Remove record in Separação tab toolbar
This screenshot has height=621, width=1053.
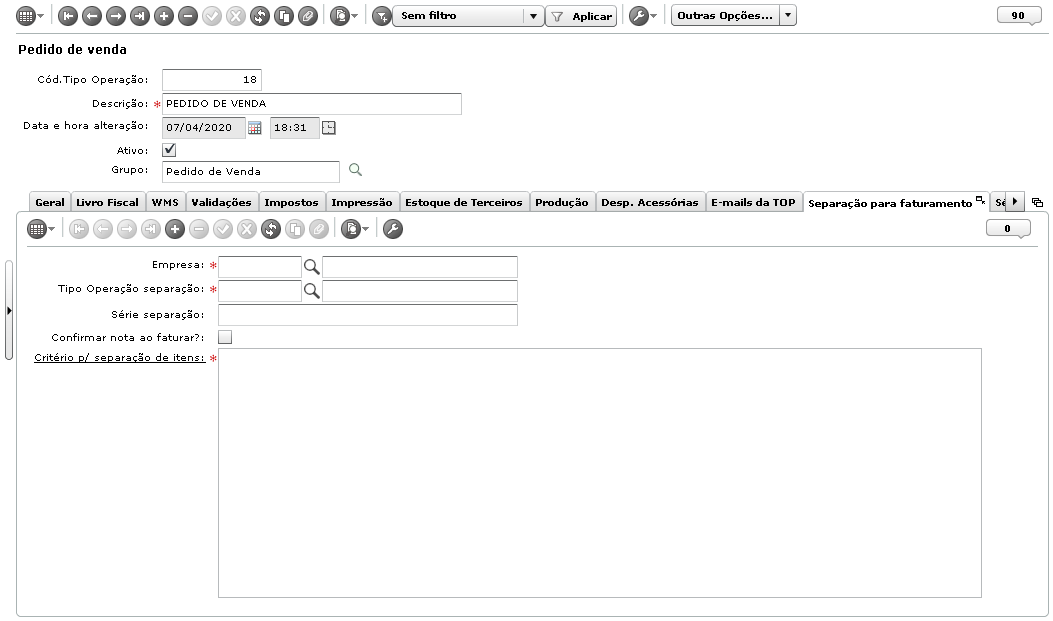pos(199,230)
